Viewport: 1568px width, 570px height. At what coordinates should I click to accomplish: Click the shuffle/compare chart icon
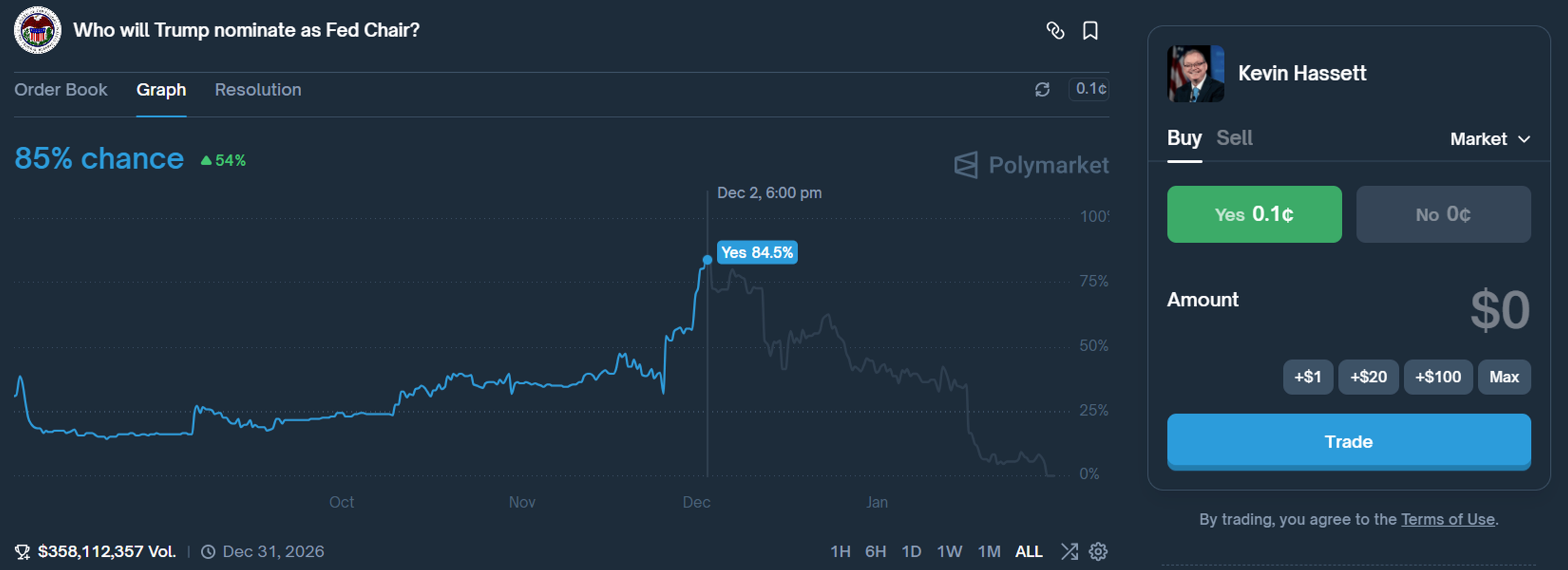pos(1069,552)
